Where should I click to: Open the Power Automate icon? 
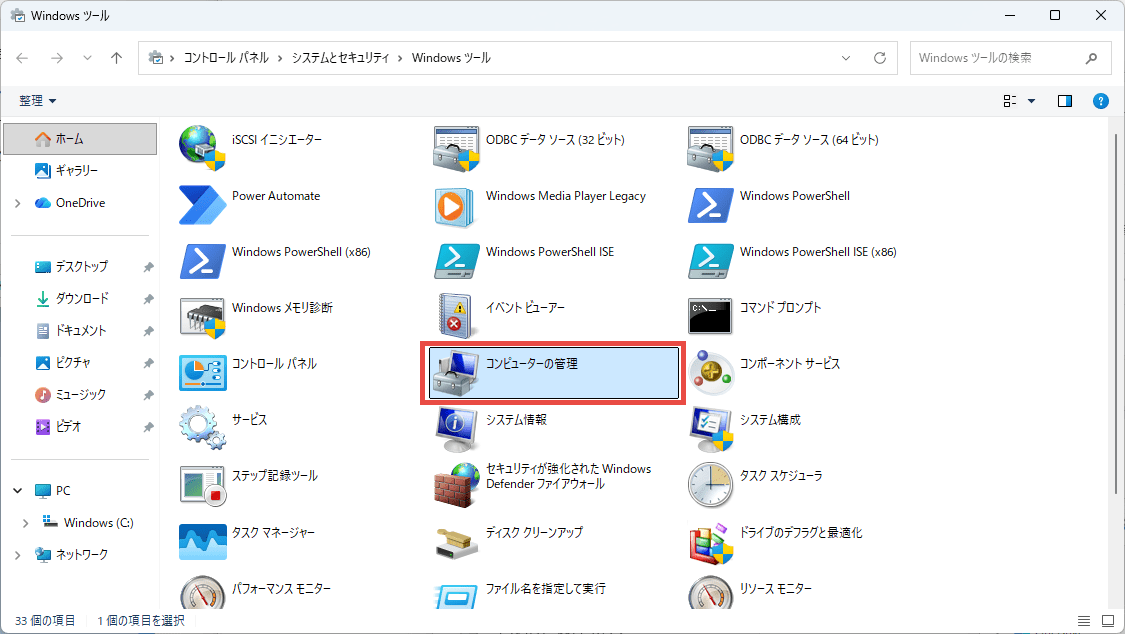pyautogui.click(x=203, y=204)
